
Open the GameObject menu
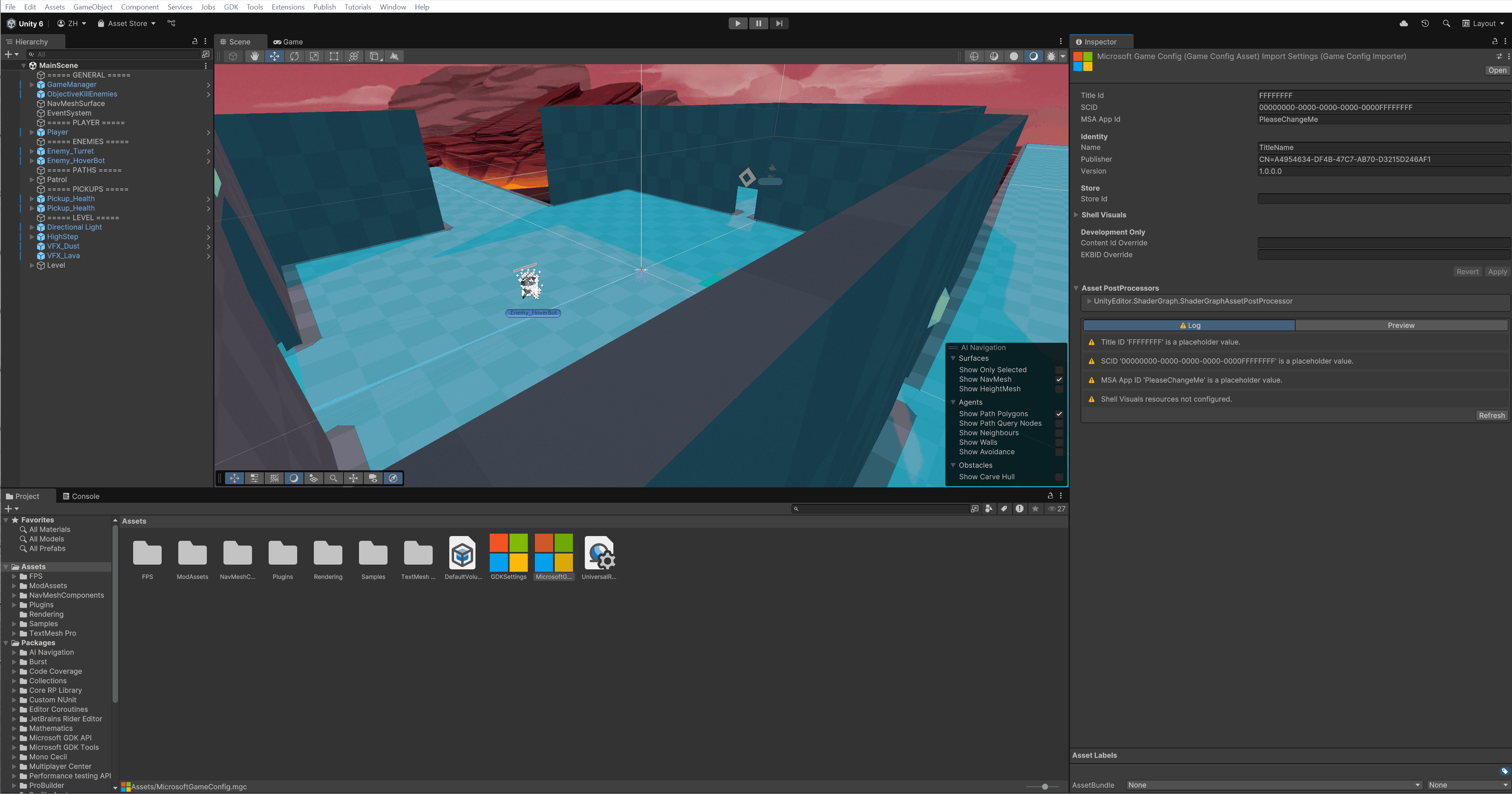click(x=92, y=6)
